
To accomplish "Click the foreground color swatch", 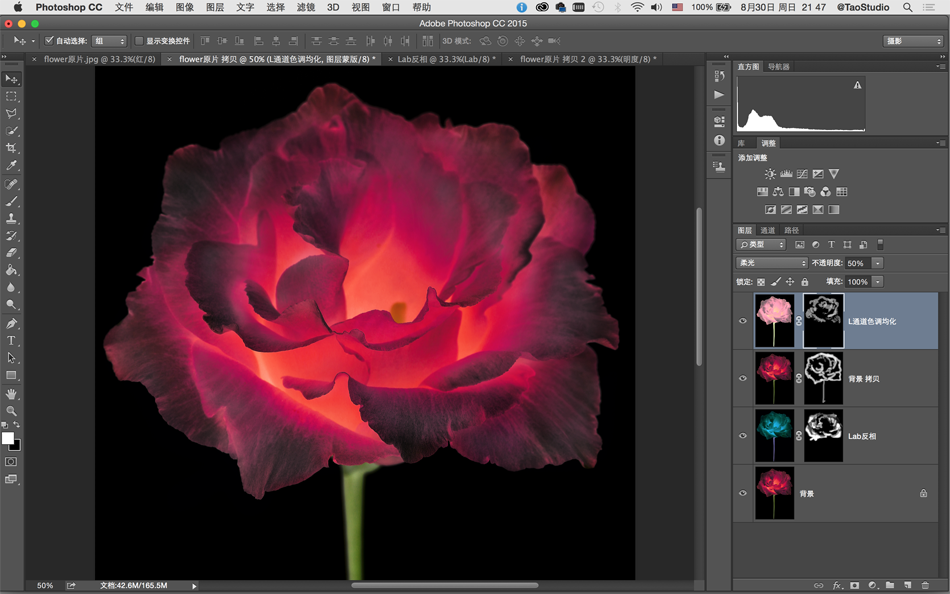I will click(7, 438).
